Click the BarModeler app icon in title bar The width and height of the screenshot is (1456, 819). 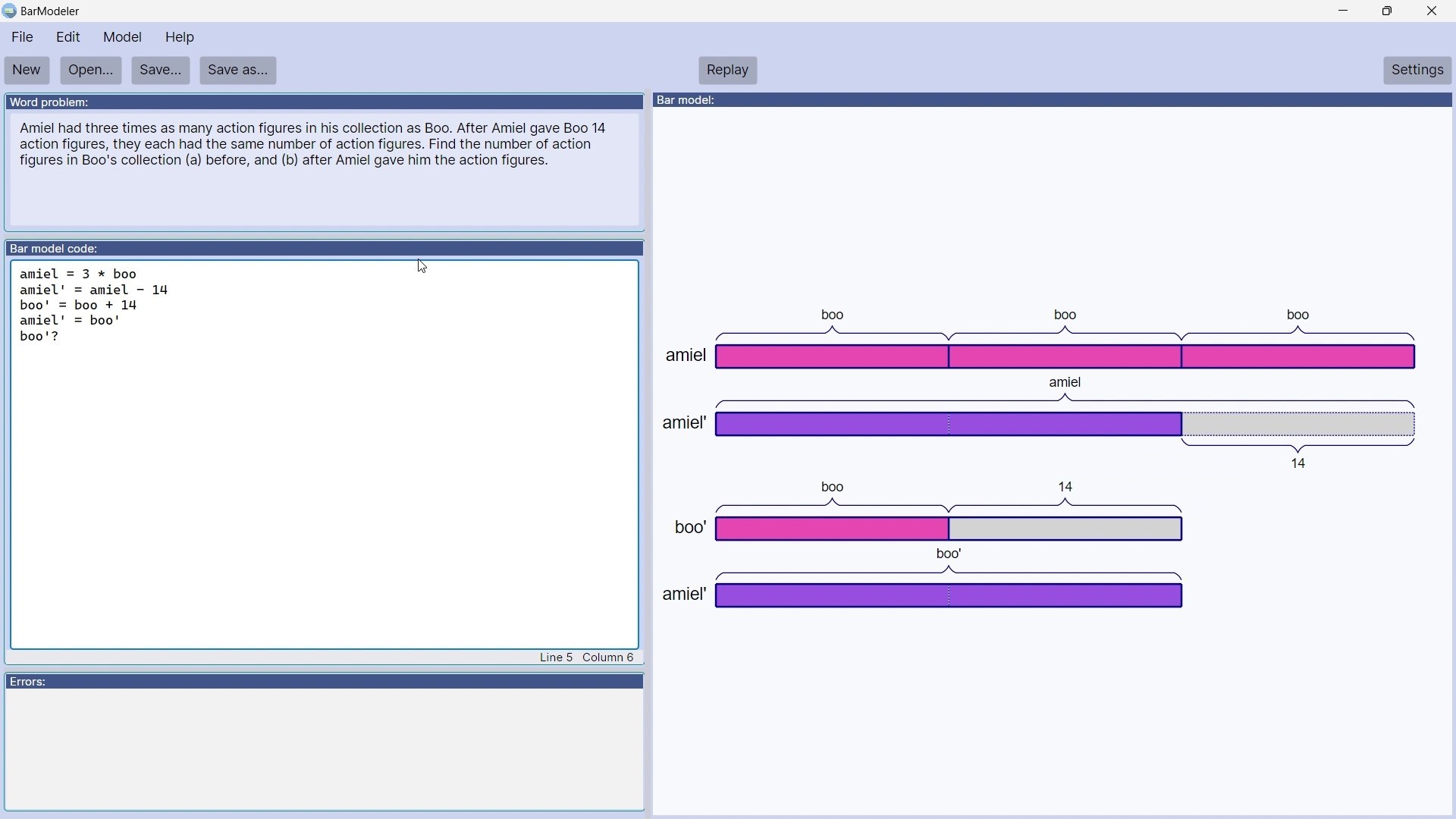click(x=9, y=11)
